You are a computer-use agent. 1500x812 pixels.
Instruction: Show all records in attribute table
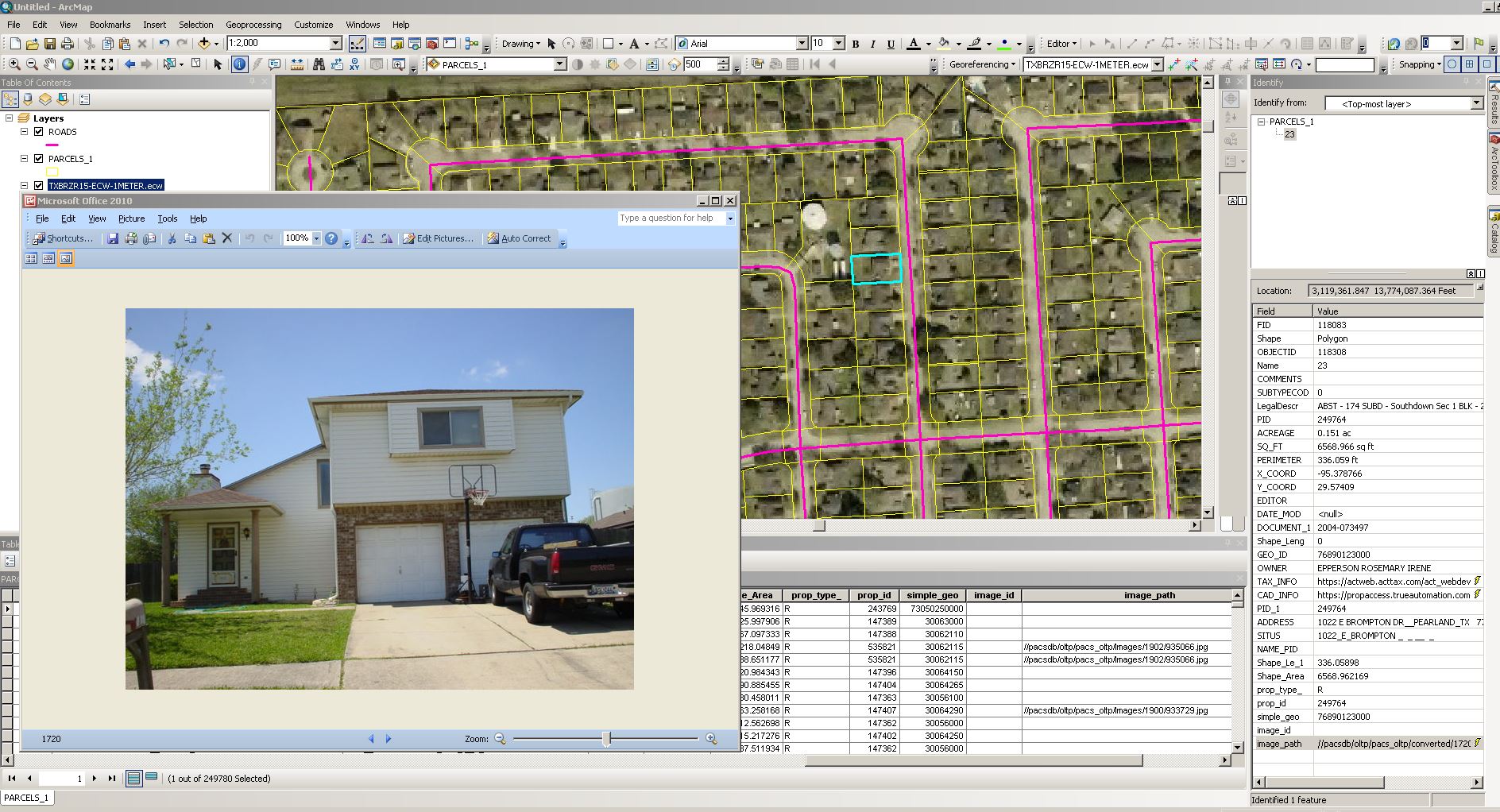134,779
